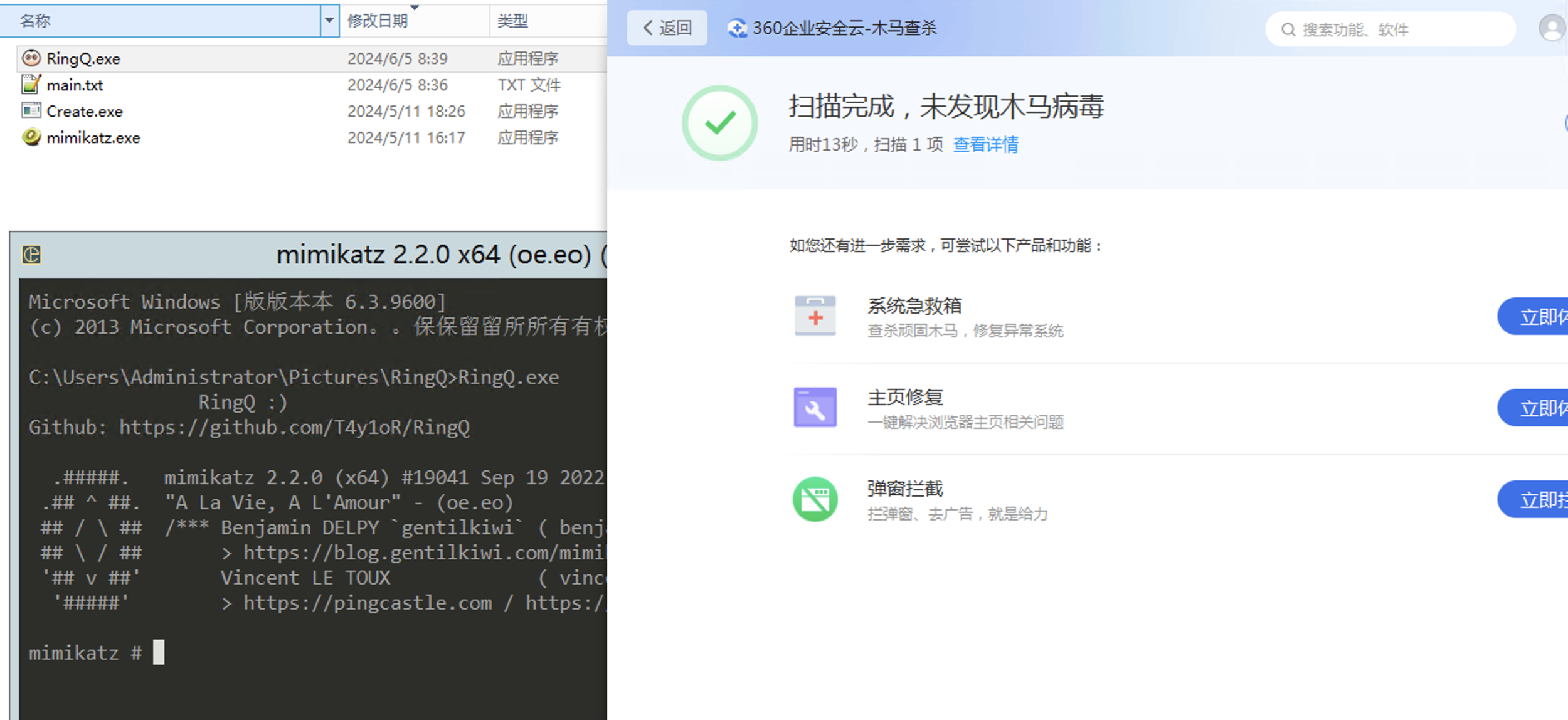Click the homepage repair wrench icon

point(815,408)
